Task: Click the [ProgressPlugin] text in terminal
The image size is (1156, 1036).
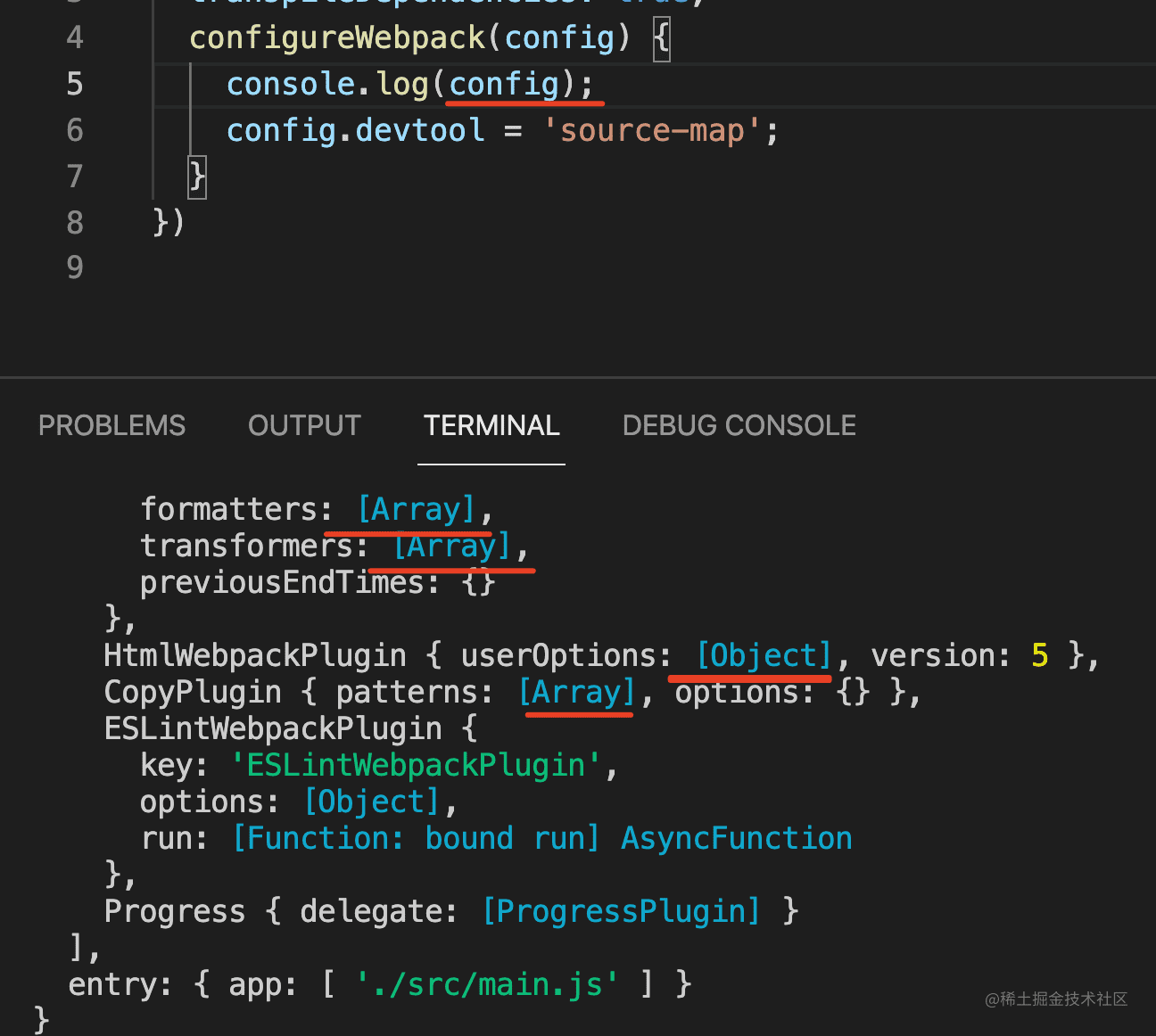Action: click(622, 911)
